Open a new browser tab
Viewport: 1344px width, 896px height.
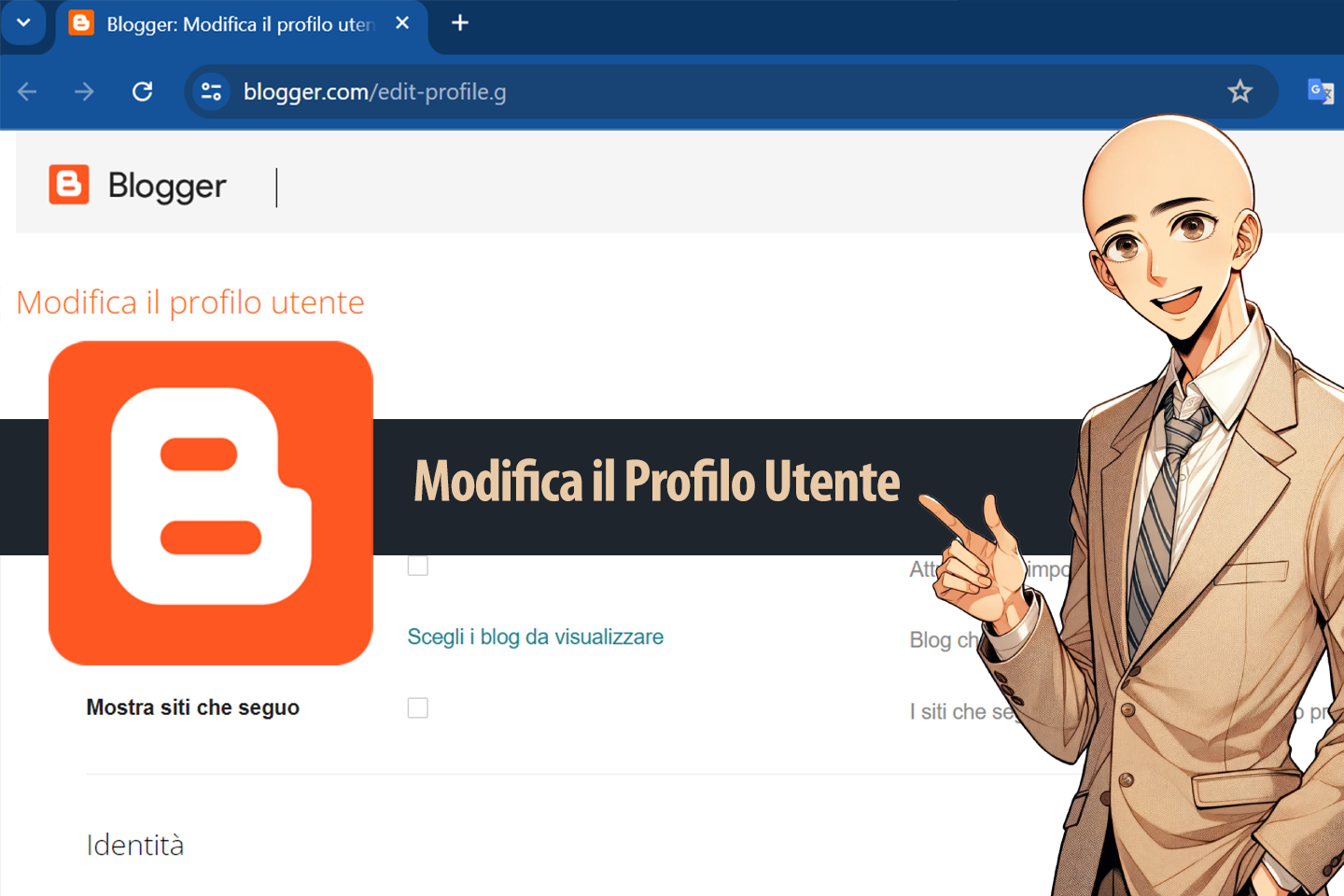tap(460, 23)
